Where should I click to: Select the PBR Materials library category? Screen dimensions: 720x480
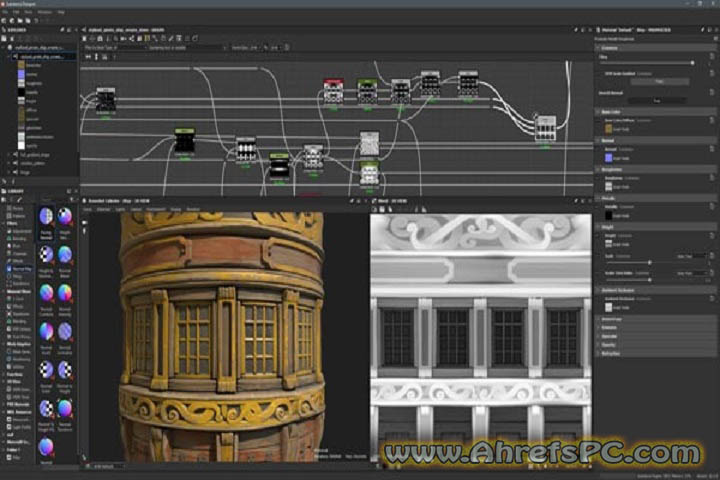[x=17, y=404]
